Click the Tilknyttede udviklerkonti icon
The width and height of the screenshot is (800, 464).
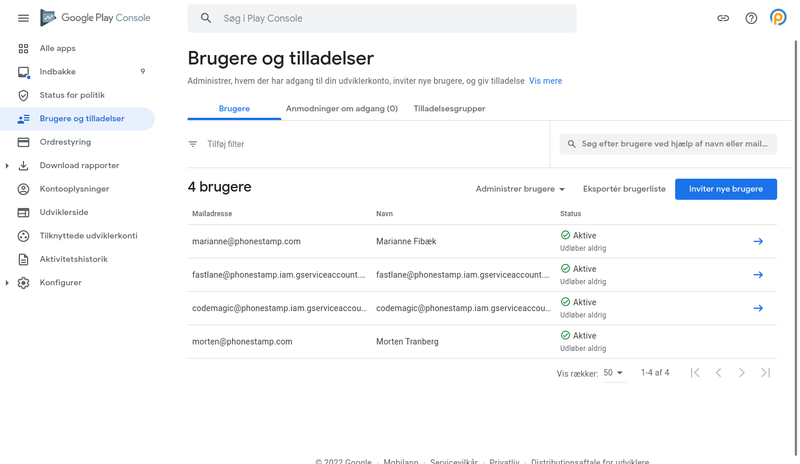tap(23, 236)
